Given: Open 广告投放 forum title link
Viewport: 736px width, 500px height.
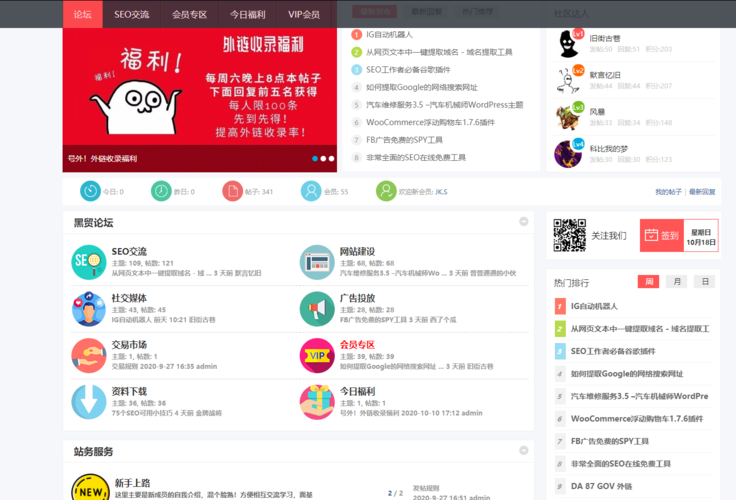Looking at the screenshot, I should 357,298.
